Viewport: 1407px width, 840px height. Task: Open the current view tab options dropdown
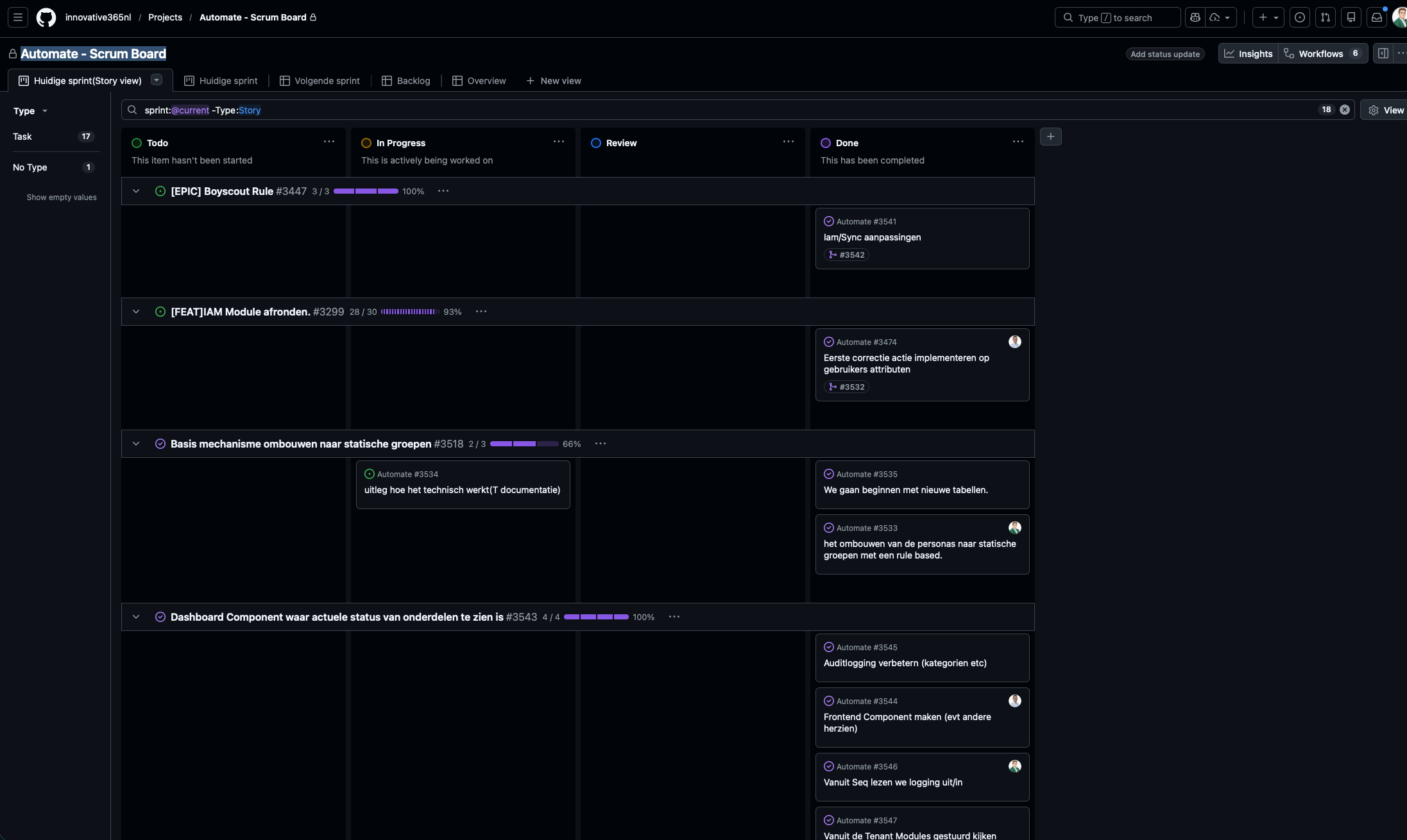[157, 80]
